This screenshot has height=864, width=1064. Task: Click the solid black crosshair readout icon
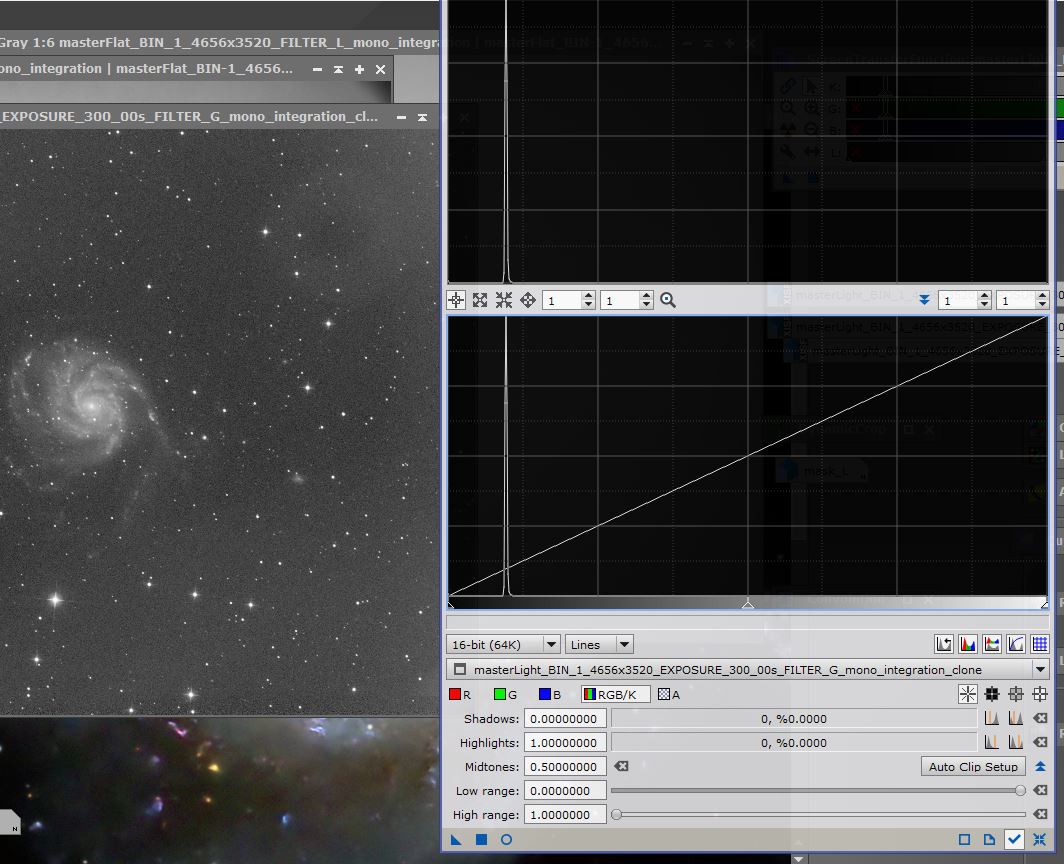click(992, 694)
